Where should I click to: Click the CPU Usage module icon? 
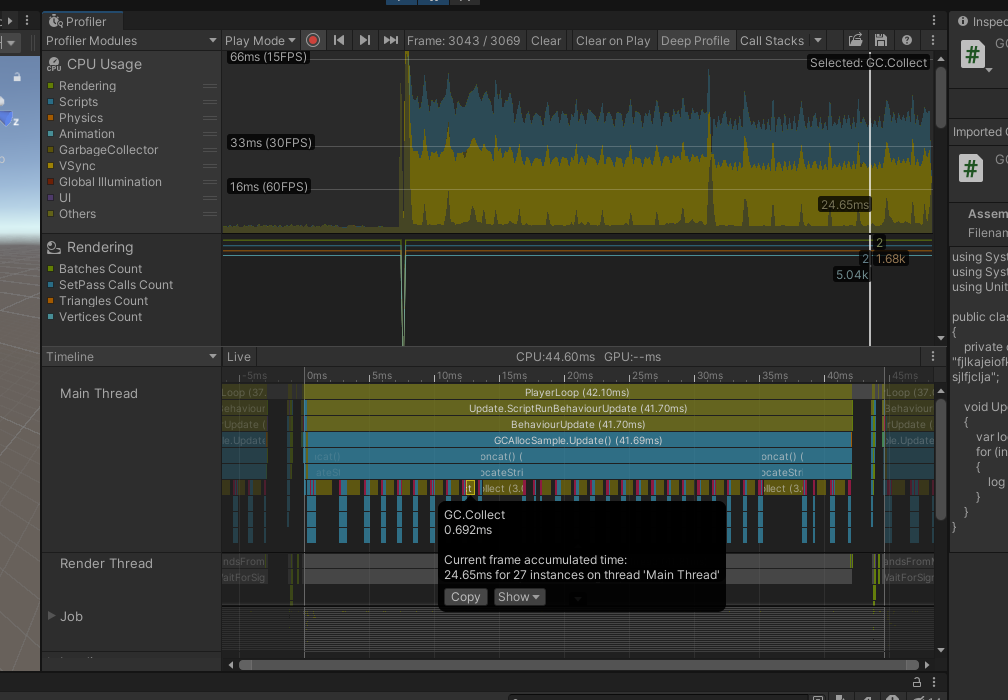[52, 63]
